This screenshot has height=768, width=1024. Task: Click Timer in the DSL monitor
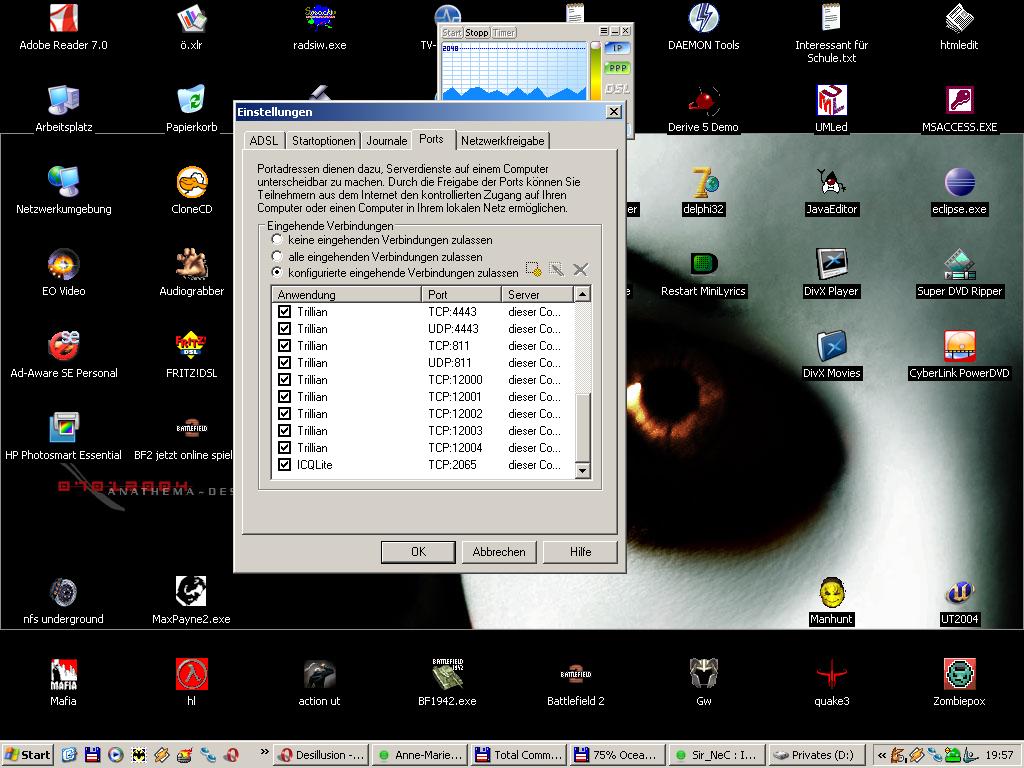coord(504,33)
